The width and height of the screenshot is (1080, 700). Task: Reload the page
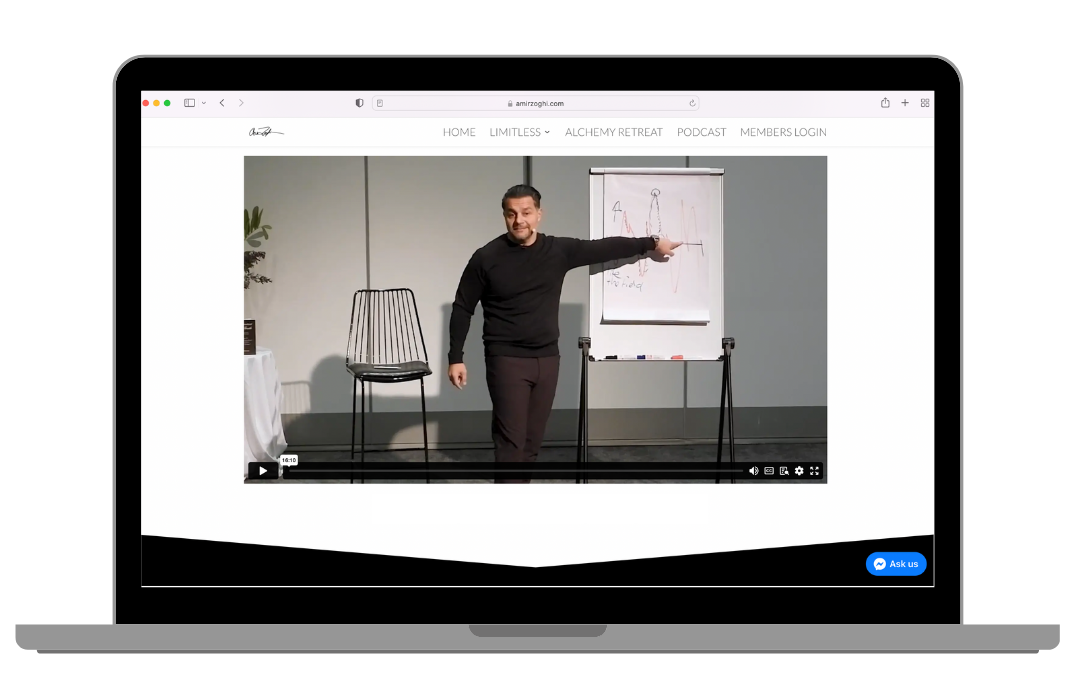coord(692,103)
